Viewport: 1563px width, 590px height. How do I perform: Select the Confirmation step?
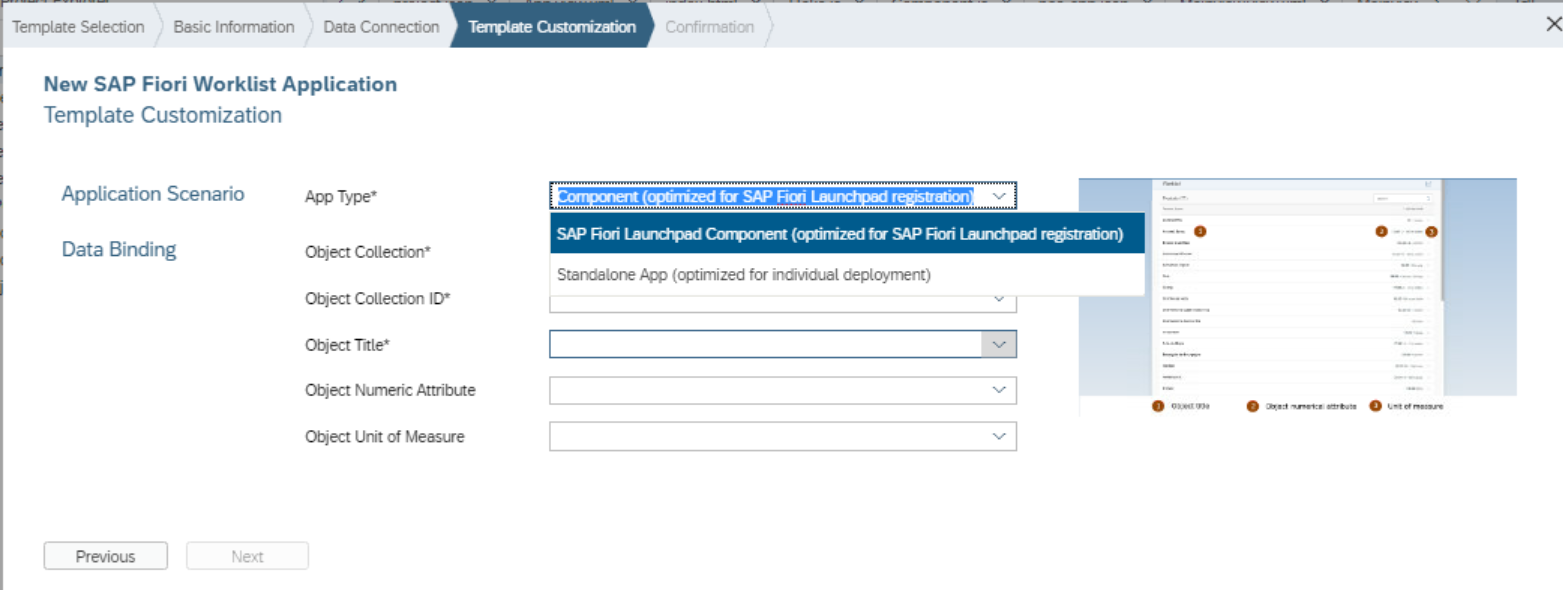pyautogui.click(x=709, y=27)
